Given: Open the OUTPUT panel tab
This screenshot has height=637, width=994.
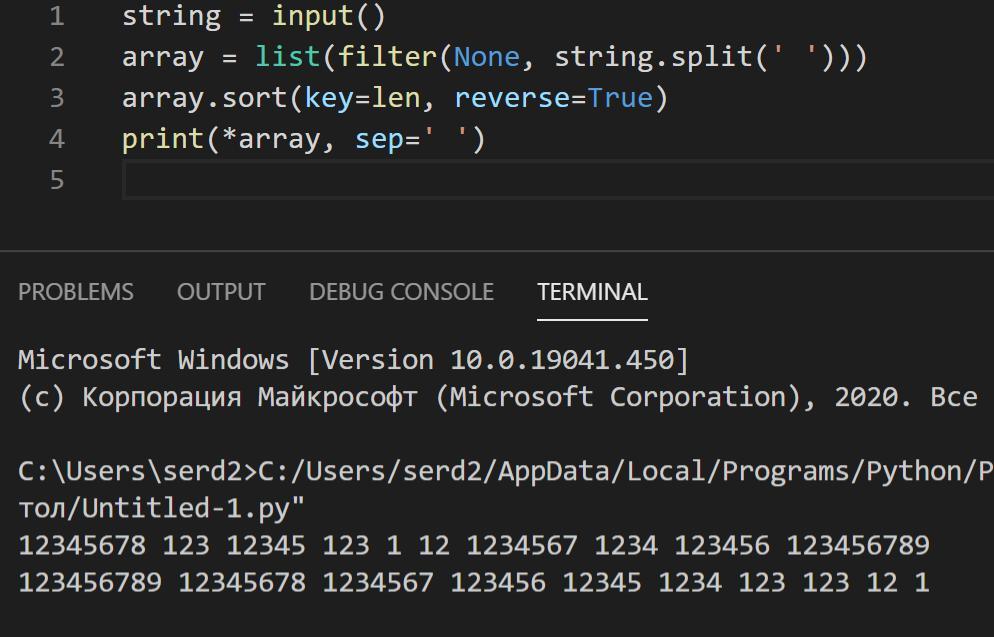Looking at the screenshot, I should tap(221, 292).
